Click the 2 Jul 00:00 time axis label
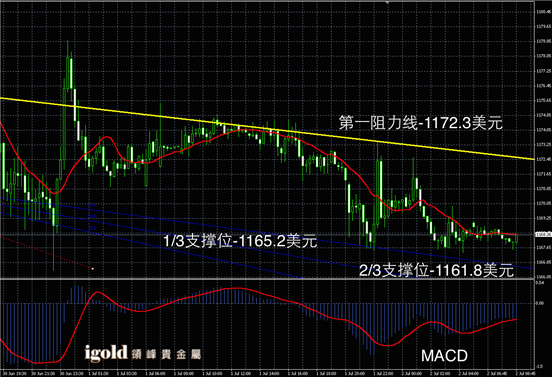This screenshot has width=552, height=377. [412, 373]
